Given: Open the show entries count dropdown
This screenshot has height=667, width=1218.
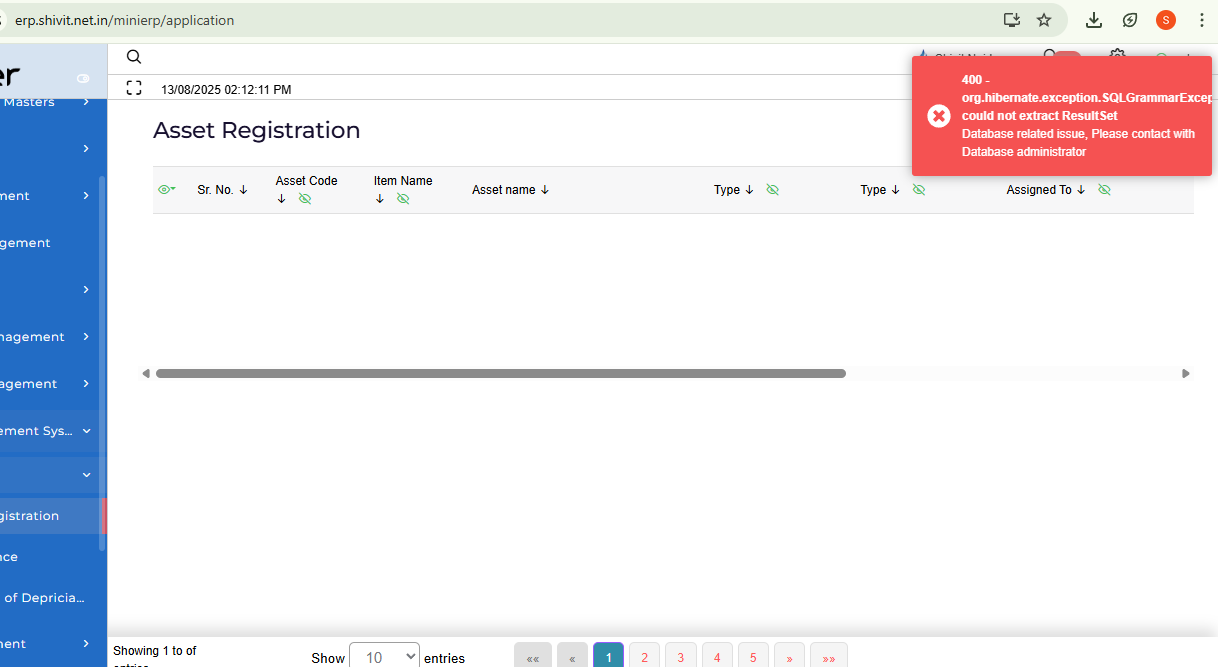Looking at the screenshot, I should pos(384,657).
